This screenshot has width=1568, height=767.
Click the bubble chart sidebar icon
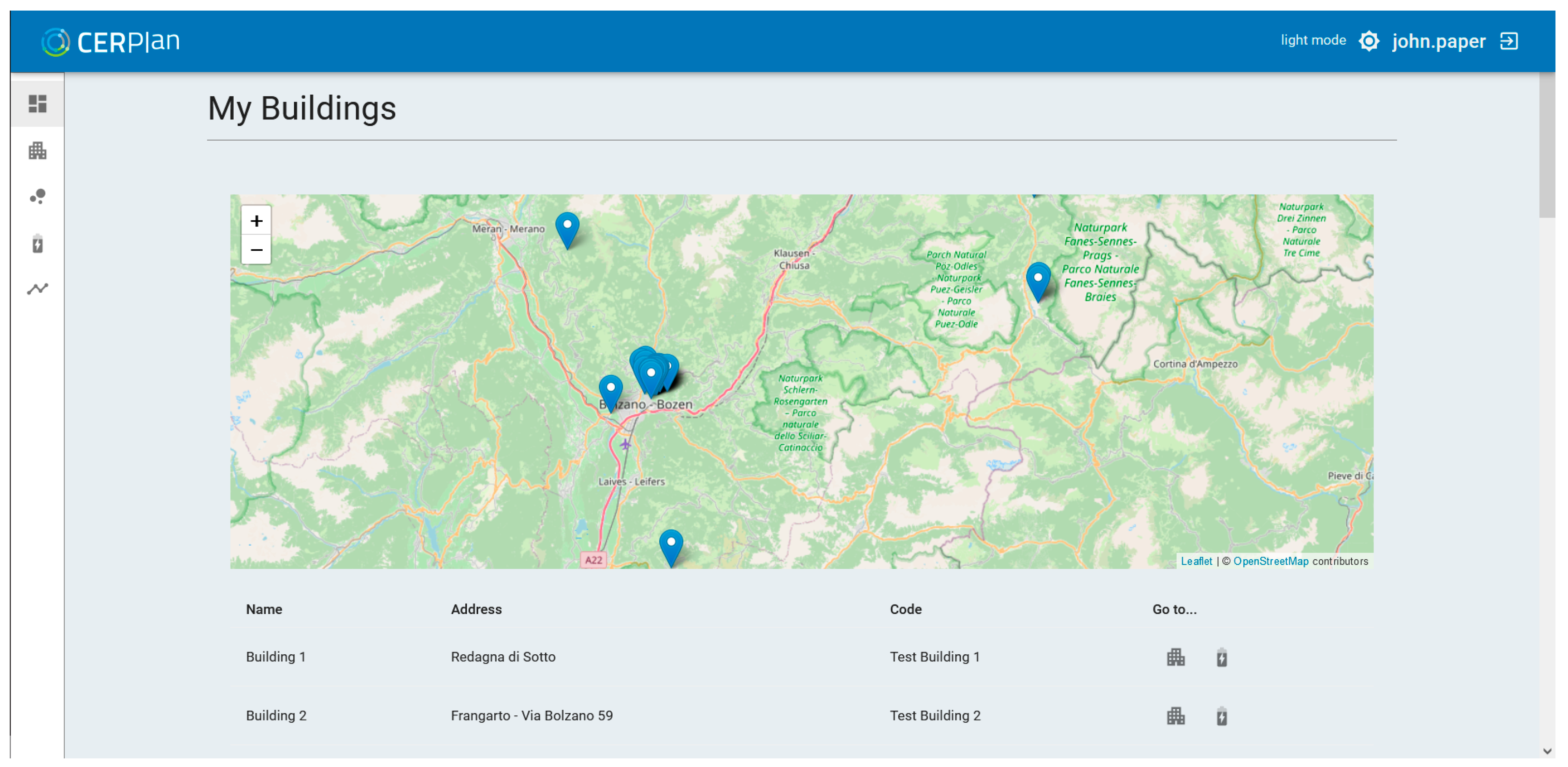point(37,196)
